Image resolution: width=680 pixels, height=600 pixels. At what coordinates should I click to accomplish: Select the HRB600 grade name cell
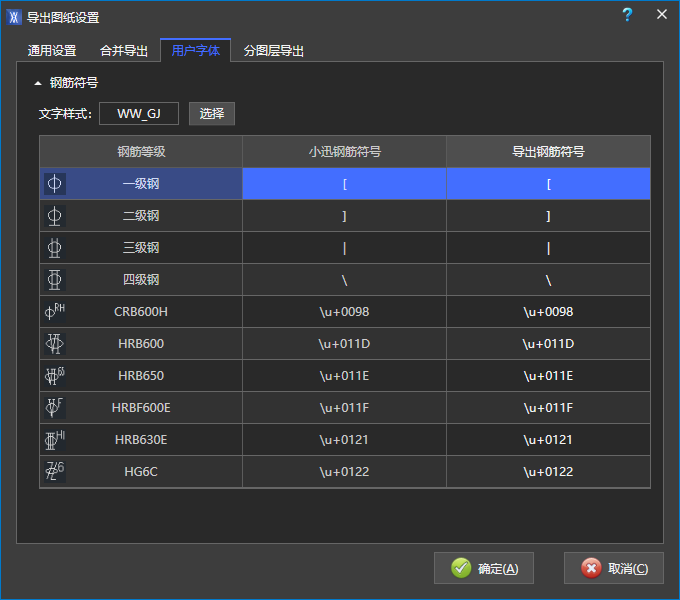pyautogui.click(x=141, y=344)
